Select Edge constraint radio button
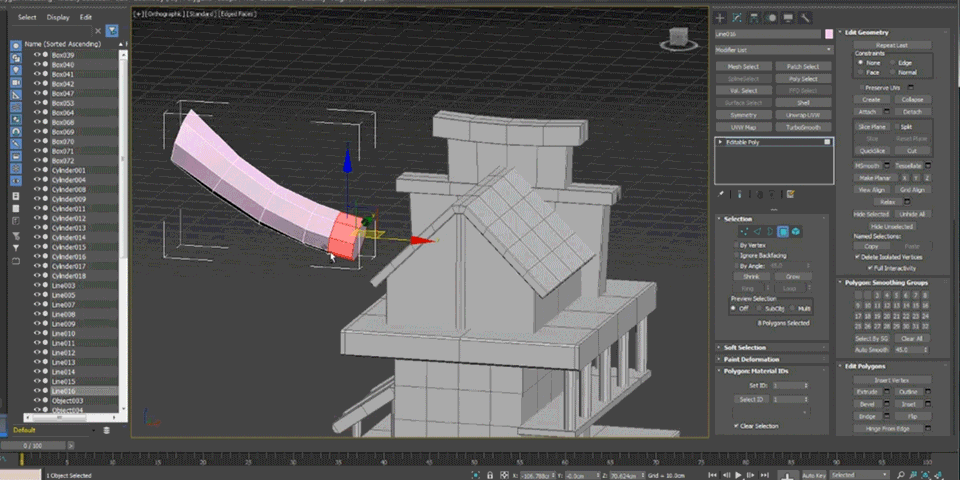The image size is (960, 480). [x=893, y=63]
